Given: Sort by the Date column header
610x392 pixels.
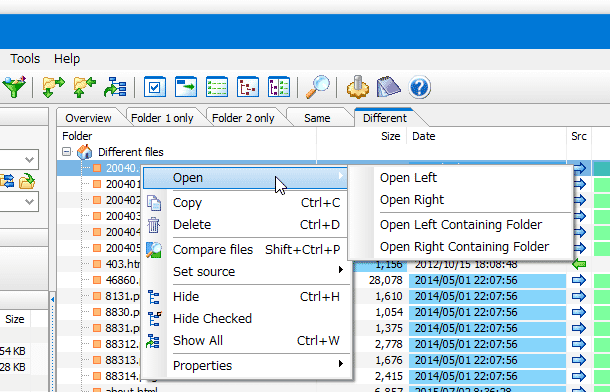Looking at the screenshot, I should pos(486,136).
